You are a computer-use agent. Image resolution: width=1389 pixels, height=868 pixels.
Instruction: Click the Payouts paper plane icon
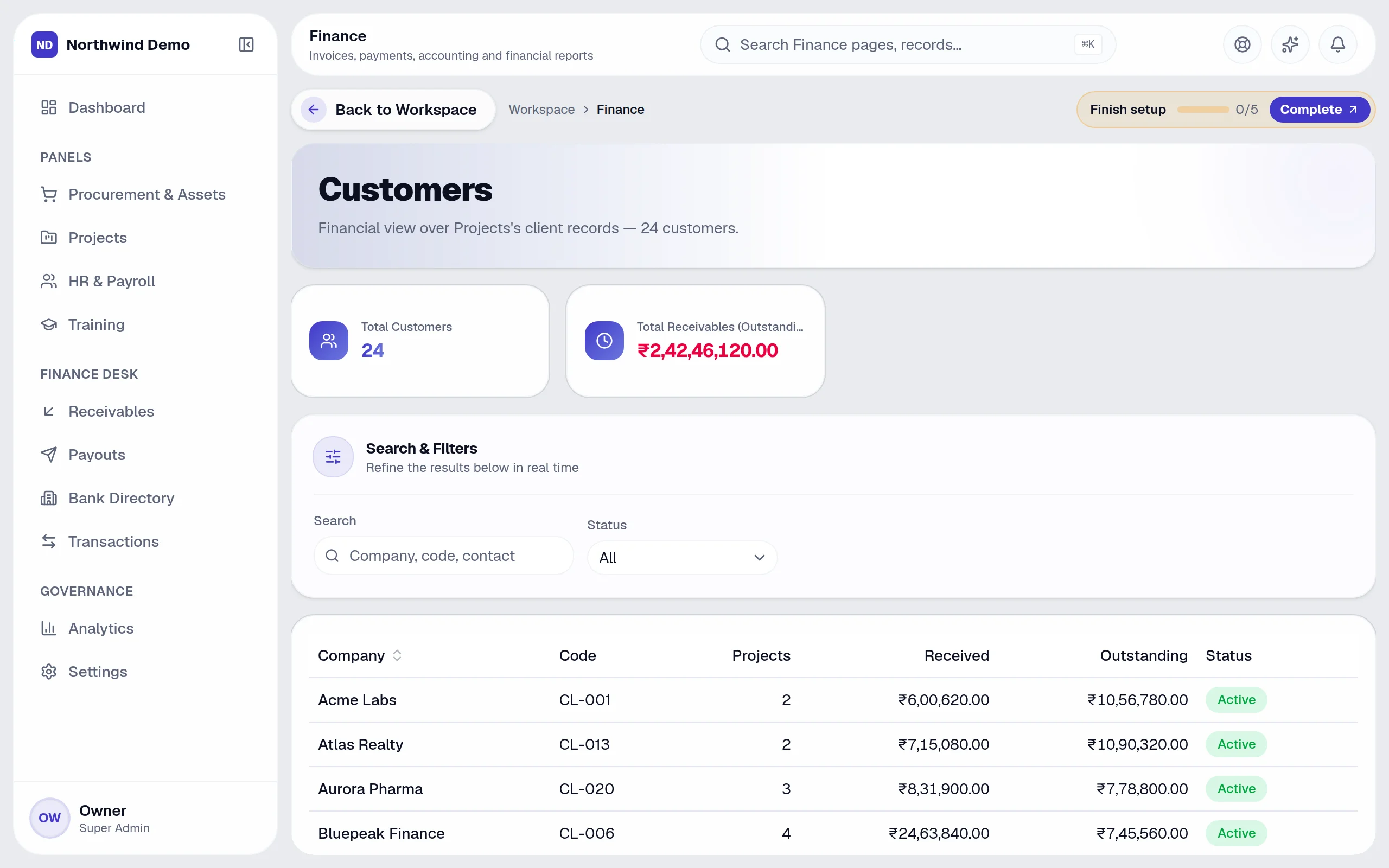point(49,455)
